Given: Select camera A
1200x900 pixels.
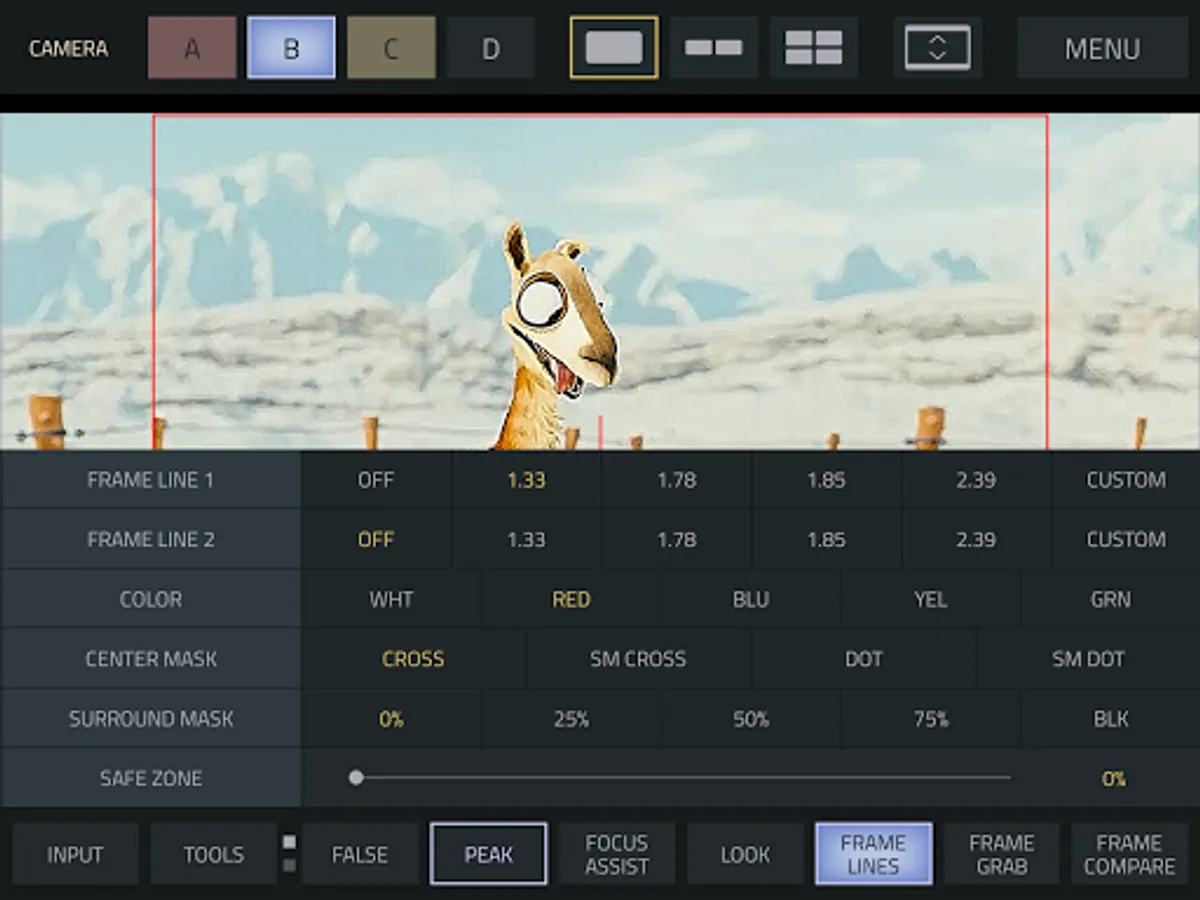Looking at the screenshot, I should tap(192, 47).
